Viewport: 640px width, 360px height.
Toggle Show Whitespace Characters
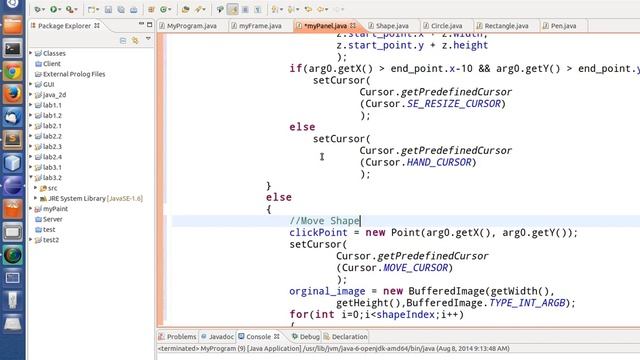pos(258,9)
